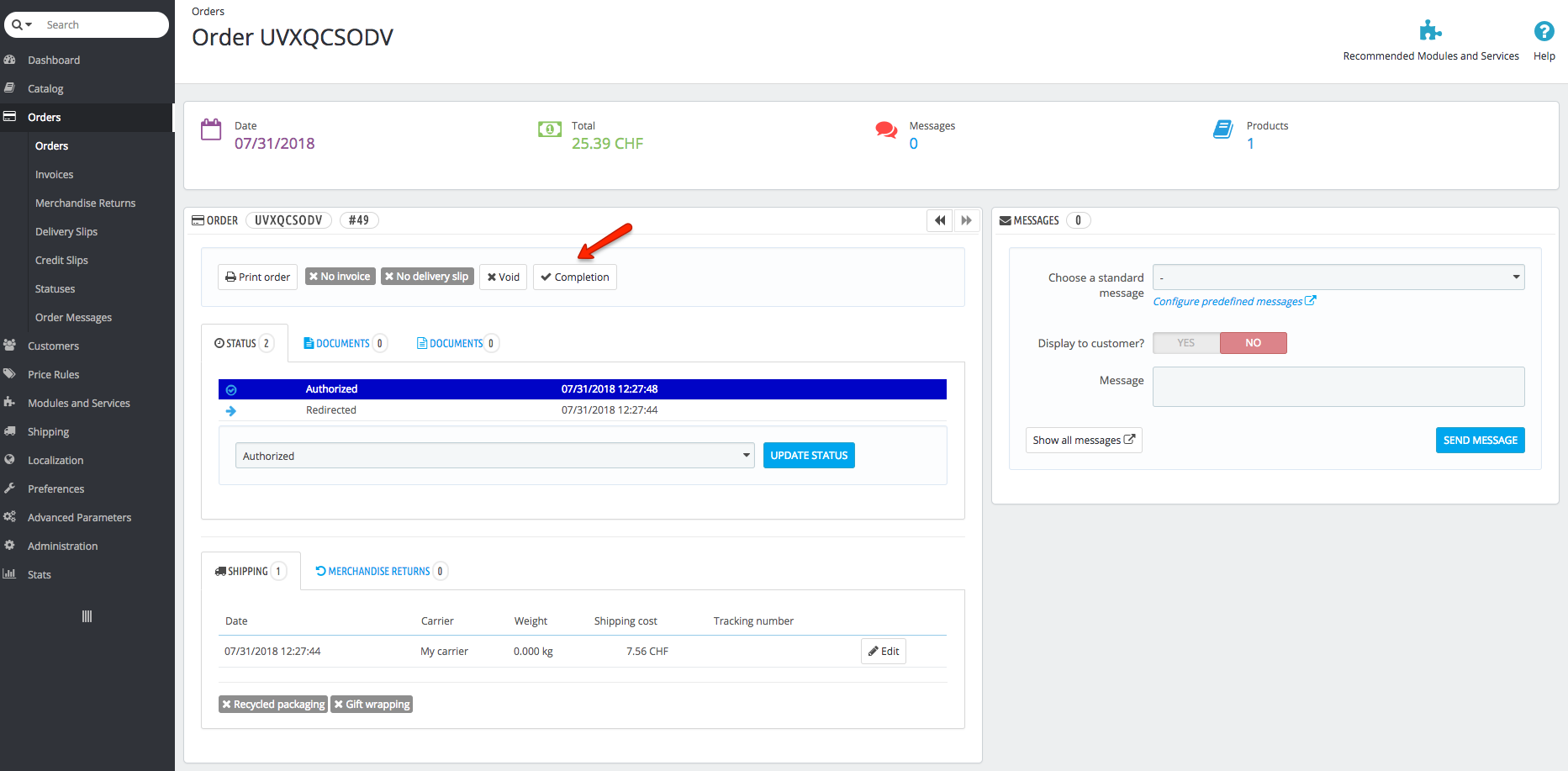
Task: Click the search magnifier icon
Action: (17, 25)
